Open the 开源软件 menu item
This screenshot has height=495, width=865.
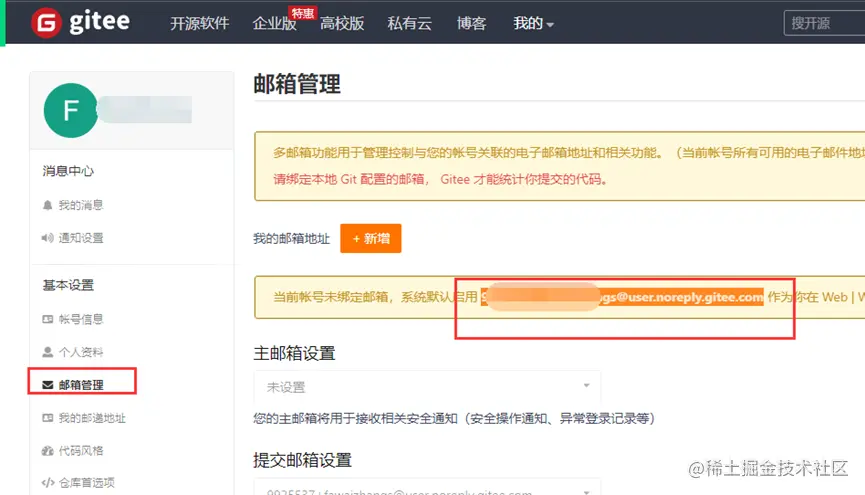pyautogui.click(x=200, y=23)
